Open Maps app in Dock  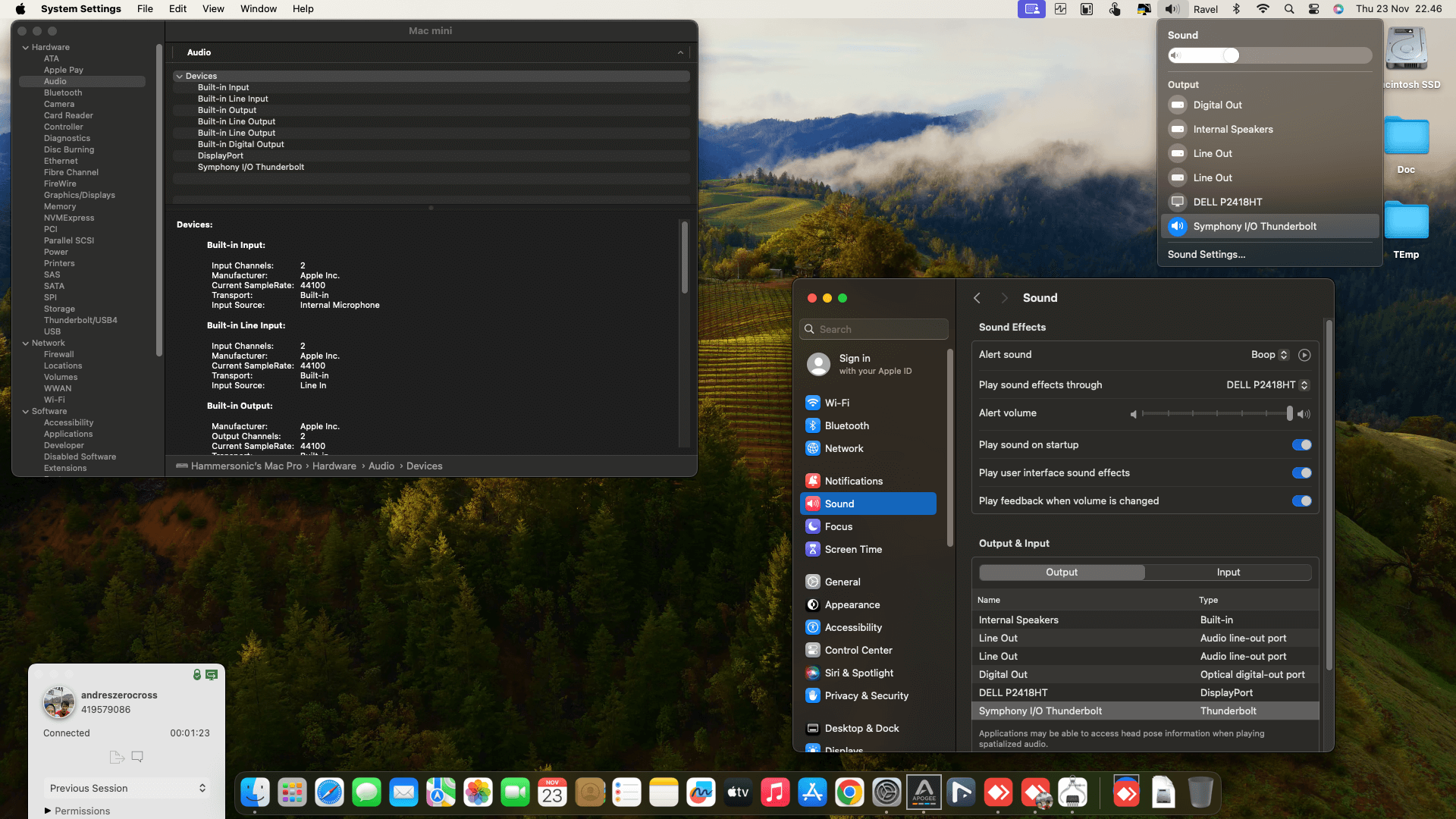tap(441, 793)
